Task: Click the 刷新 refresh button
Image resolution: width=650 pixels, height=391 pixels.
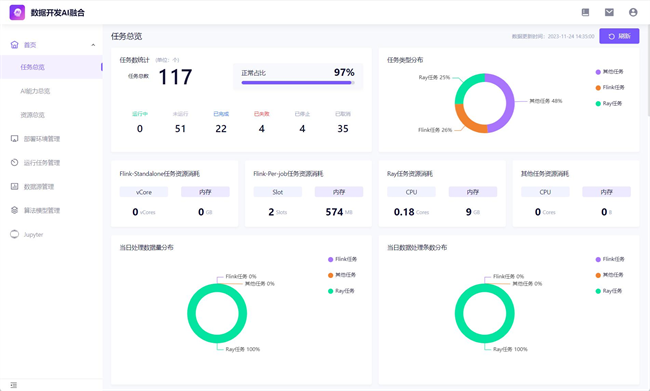Action: [619, 36]
